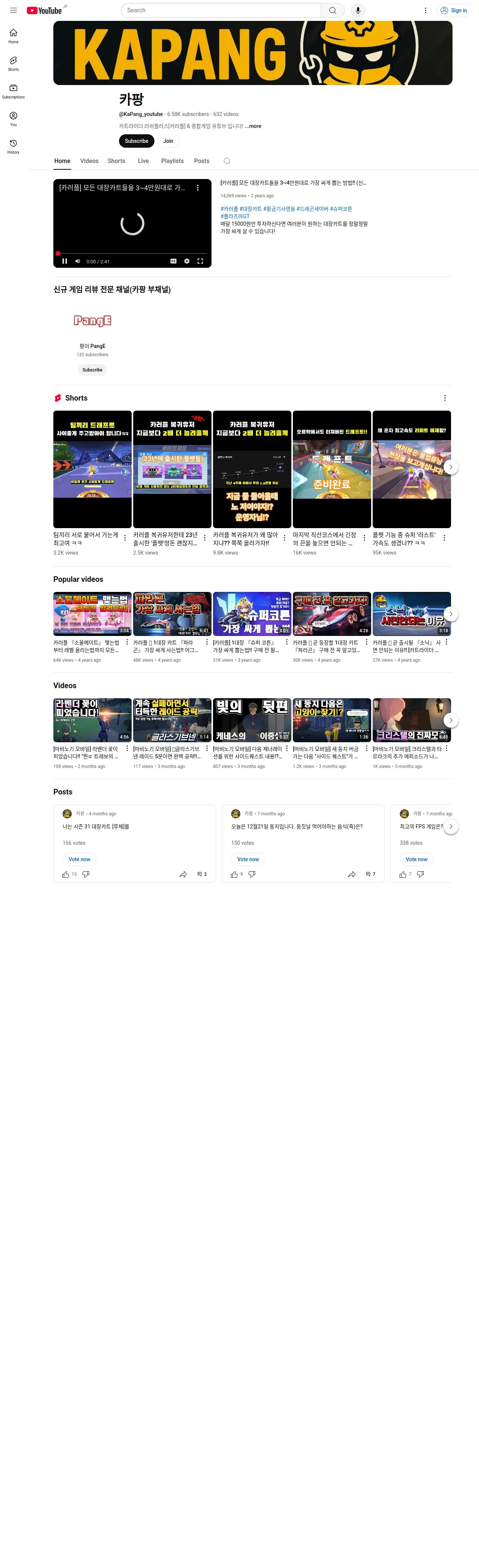Image resolution: width=479 pixels, height=1568 pixels.
Task: Open the featured video title link
Action: [293, 183]
